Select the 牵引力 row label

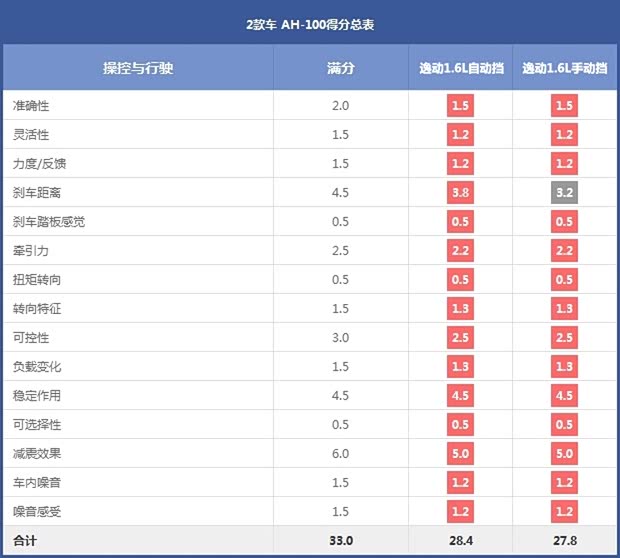(31, 251)
